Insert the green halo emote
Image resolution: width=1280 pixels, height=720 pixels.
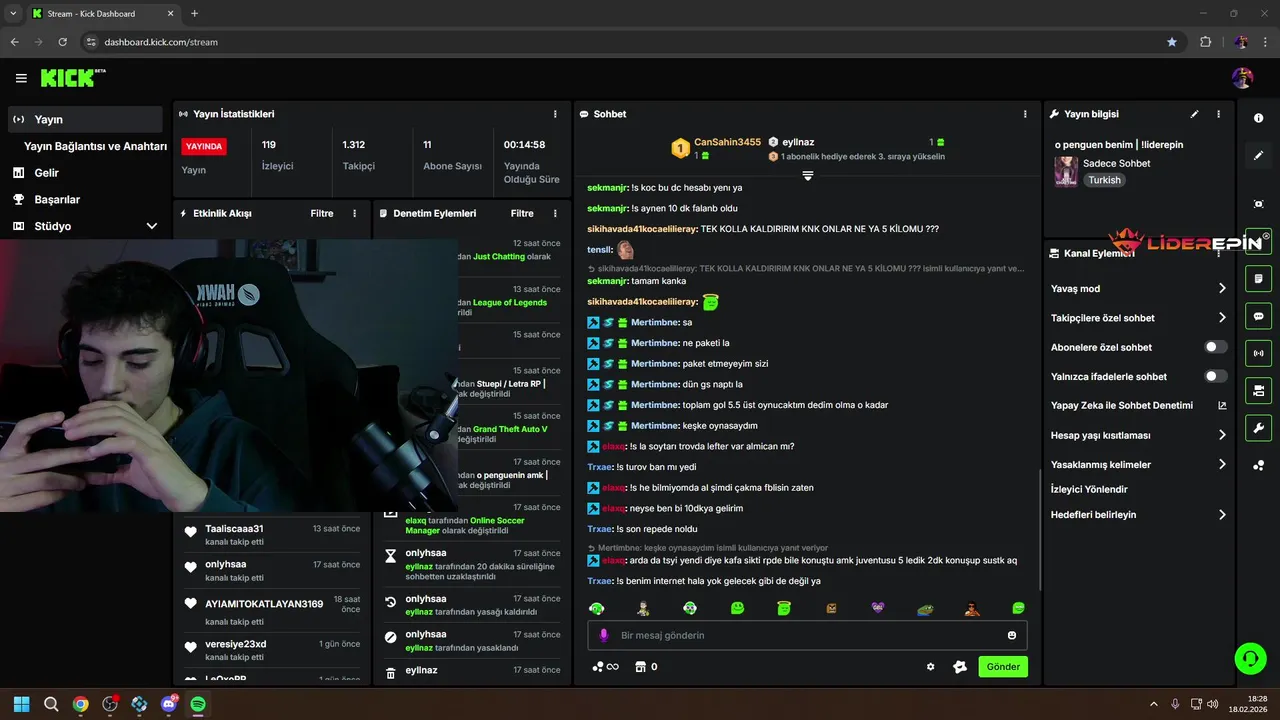(x=784, y=608)
